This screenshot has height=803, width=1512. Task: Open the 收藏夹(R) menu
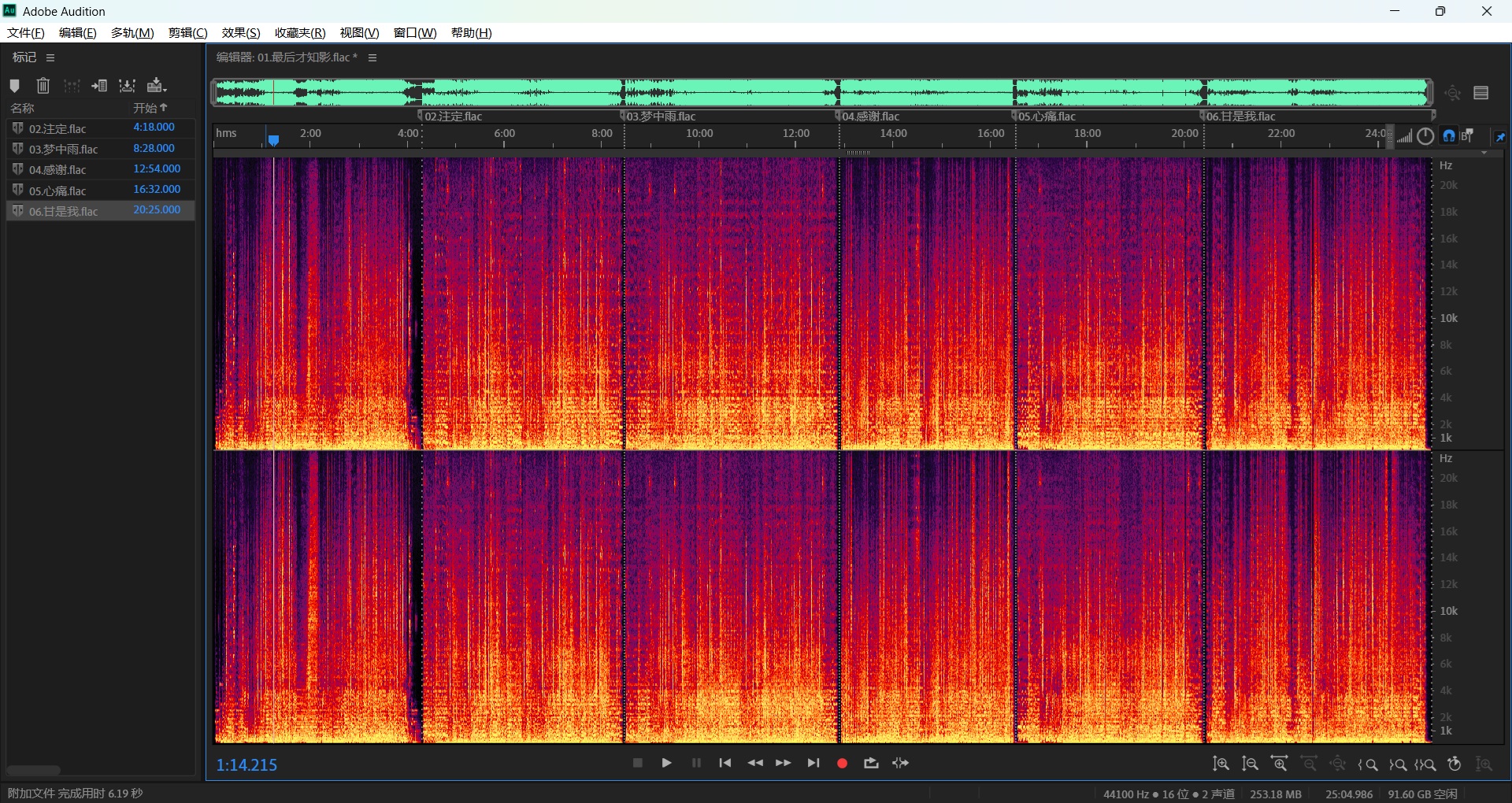[x=299, y=32]
